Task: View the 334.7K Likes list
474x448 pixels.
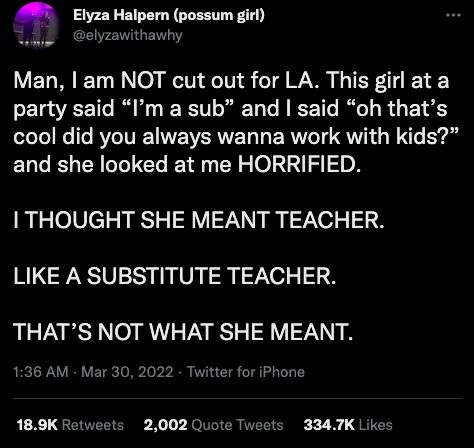Action: pos(348,425)
